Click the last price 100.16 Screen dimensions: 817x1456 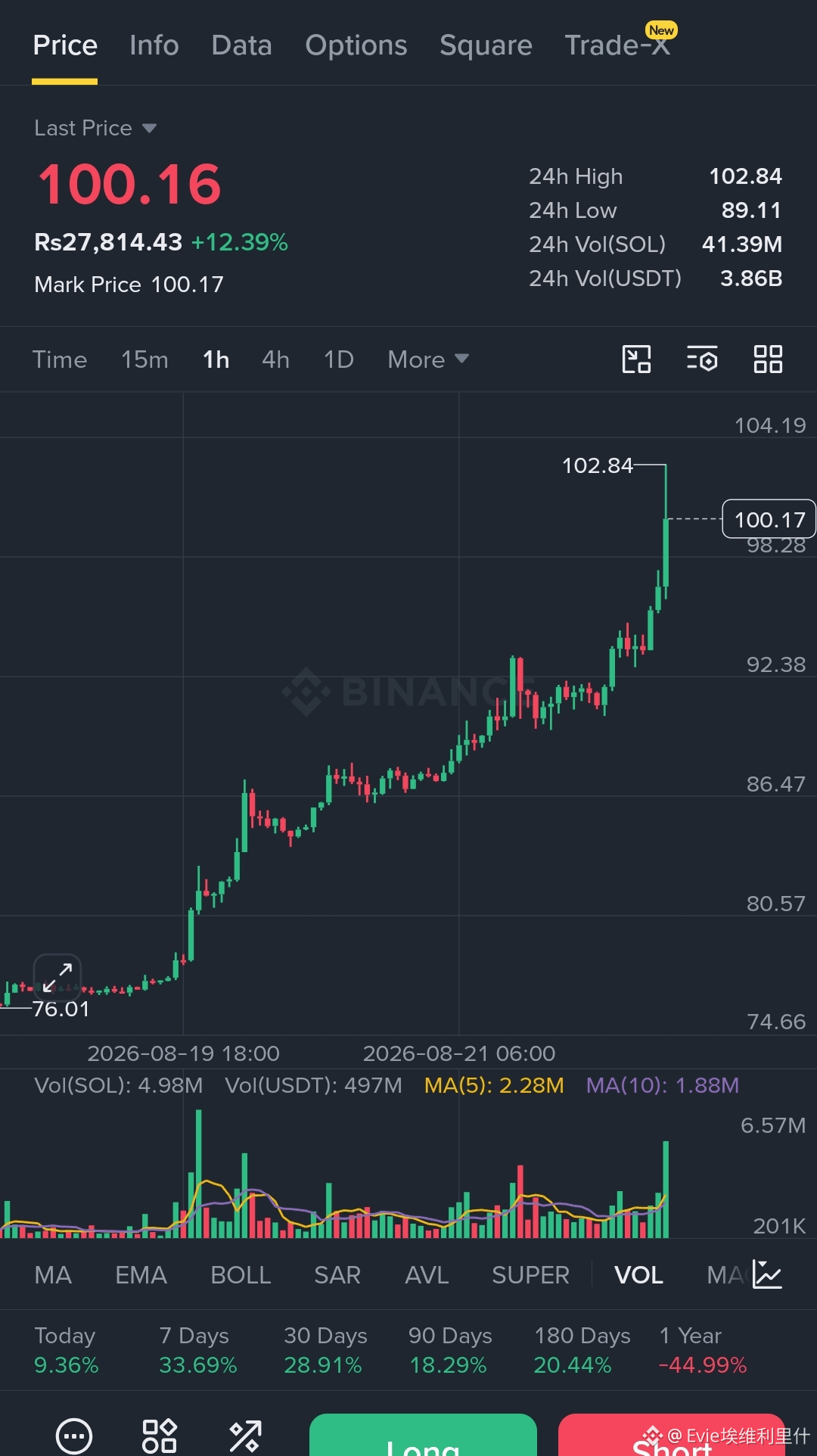(x=129, y=185)
